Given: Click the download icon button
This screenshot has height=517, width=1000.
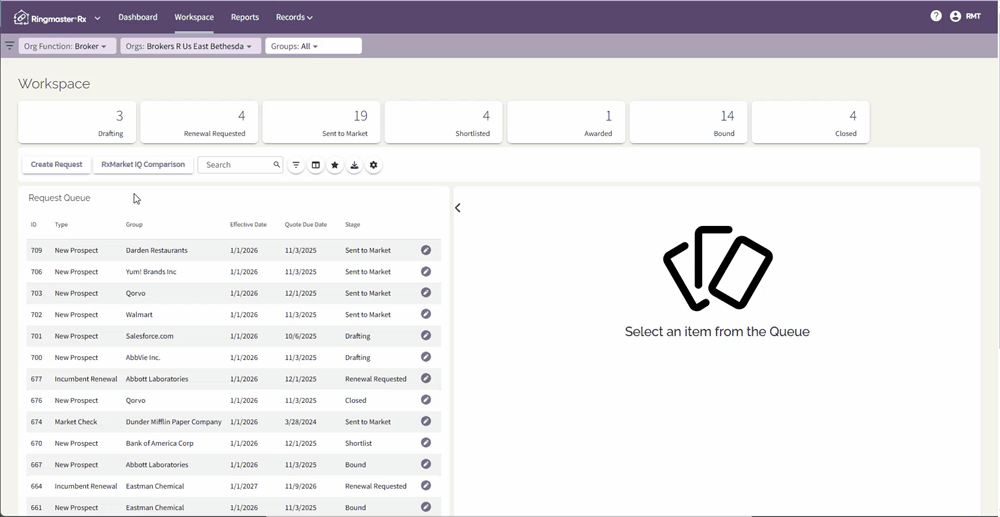Looking at the screenshot, I should pyautogui.click(x=354, y=165).
